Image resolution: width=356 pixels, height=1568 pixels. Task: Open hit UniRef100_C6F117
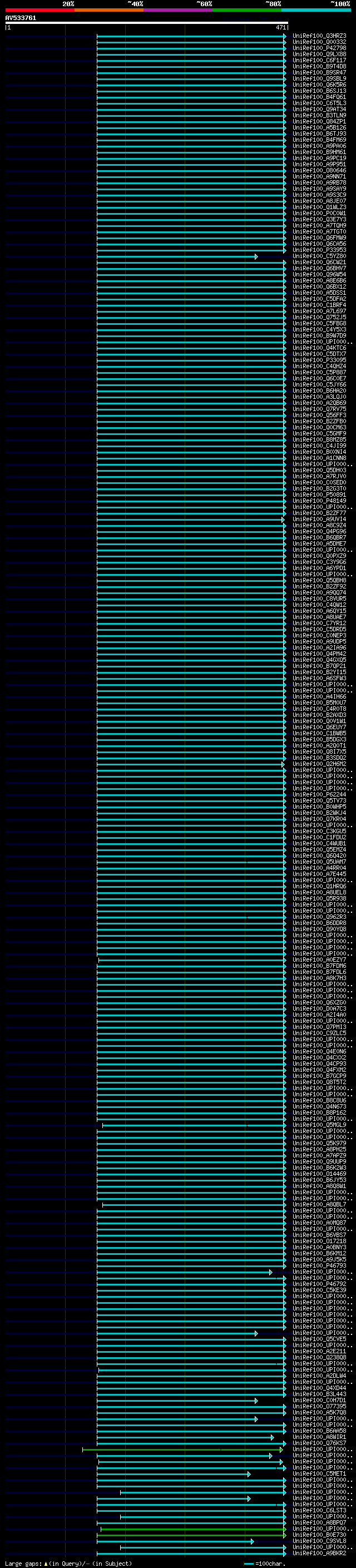pos(319,60)
